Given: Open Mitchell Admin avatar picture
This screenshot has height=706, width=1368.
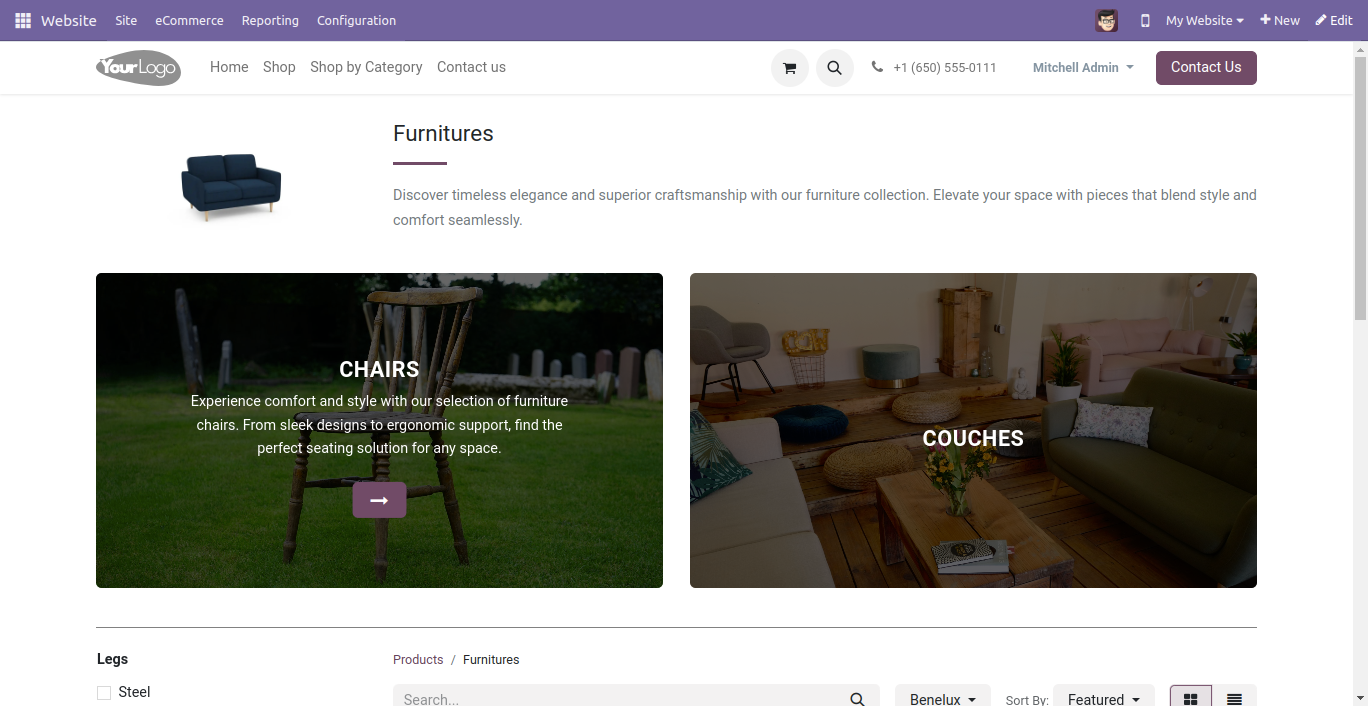Looking at the screenshot, I should [x=1106, y=20].
